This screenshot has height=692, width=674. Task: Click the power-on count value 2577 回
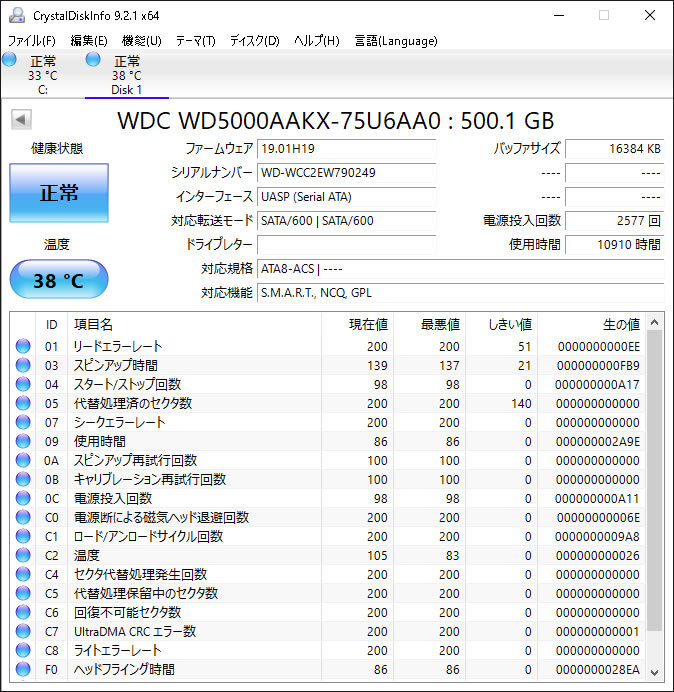614,221
